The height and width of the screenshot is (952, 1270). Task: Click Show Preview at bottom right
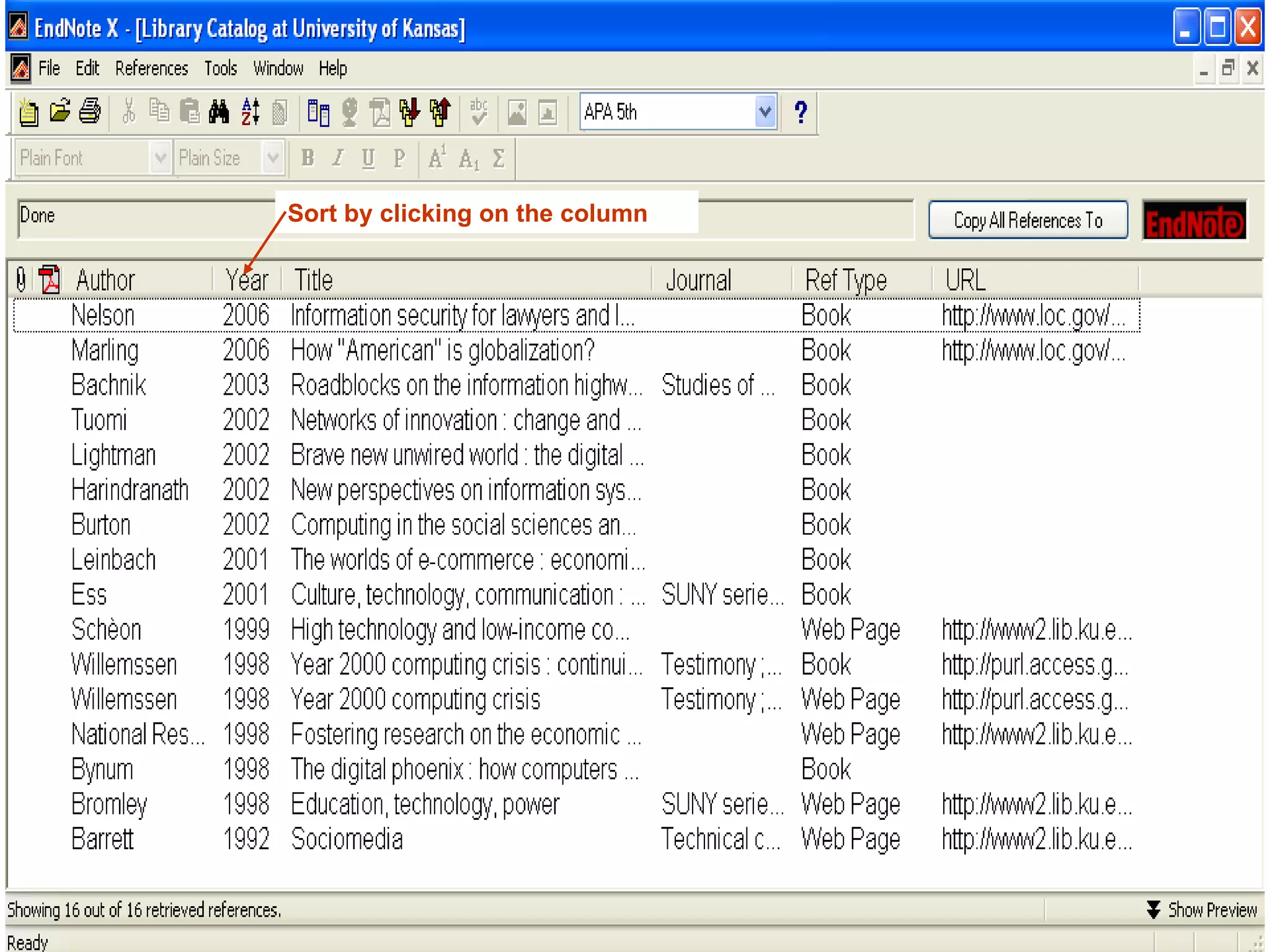coord(1202,909)
